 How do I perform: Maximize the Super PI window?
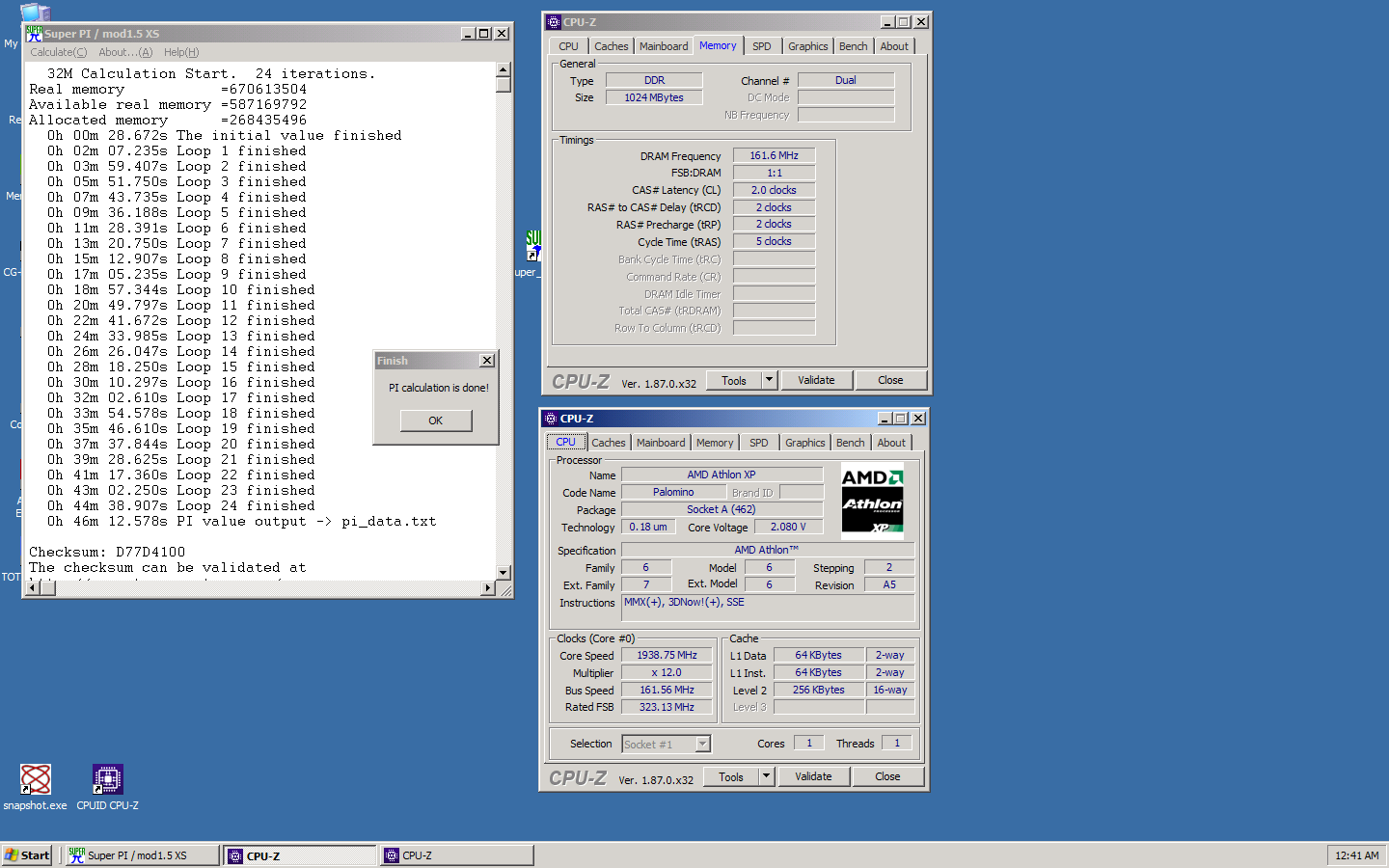coord(483,34)
